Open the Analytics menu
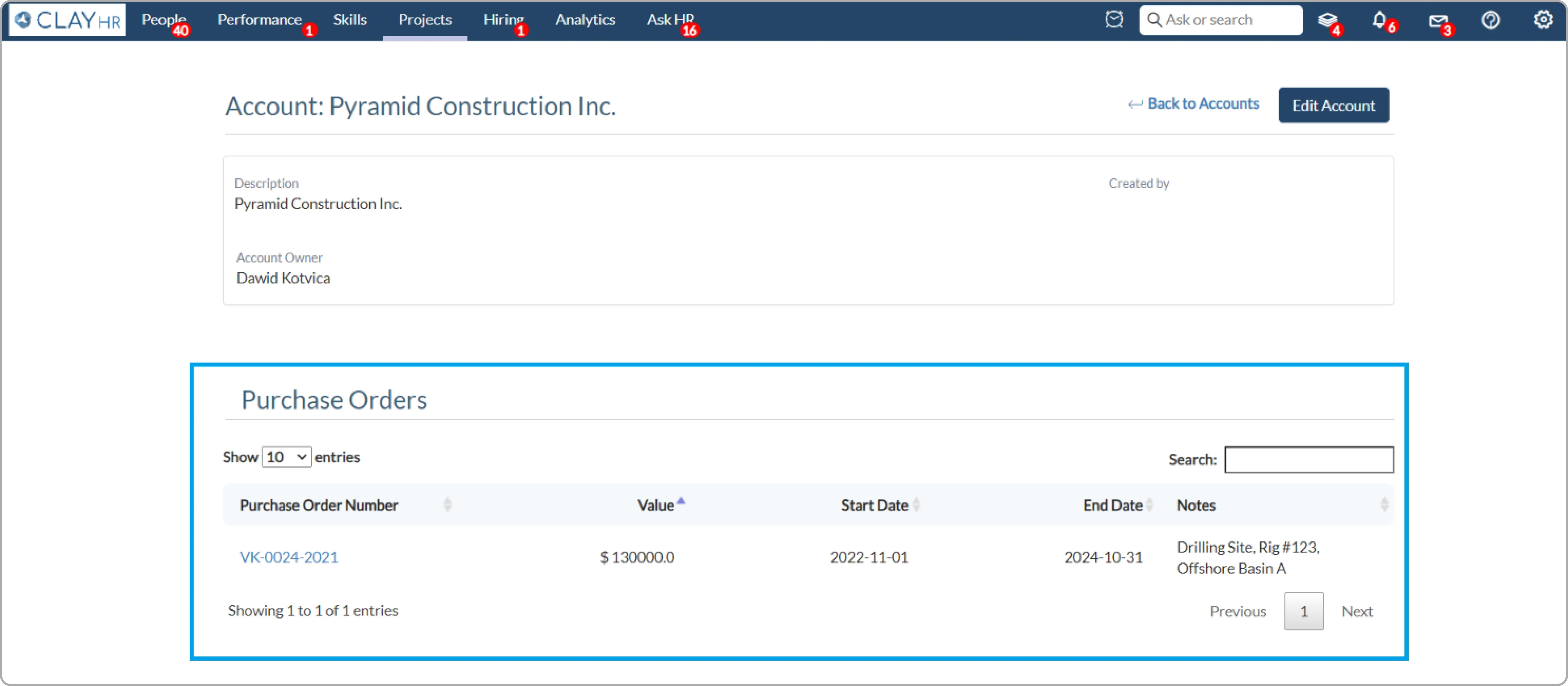This screenshot has height=686, width=1568. coord(585,20)
